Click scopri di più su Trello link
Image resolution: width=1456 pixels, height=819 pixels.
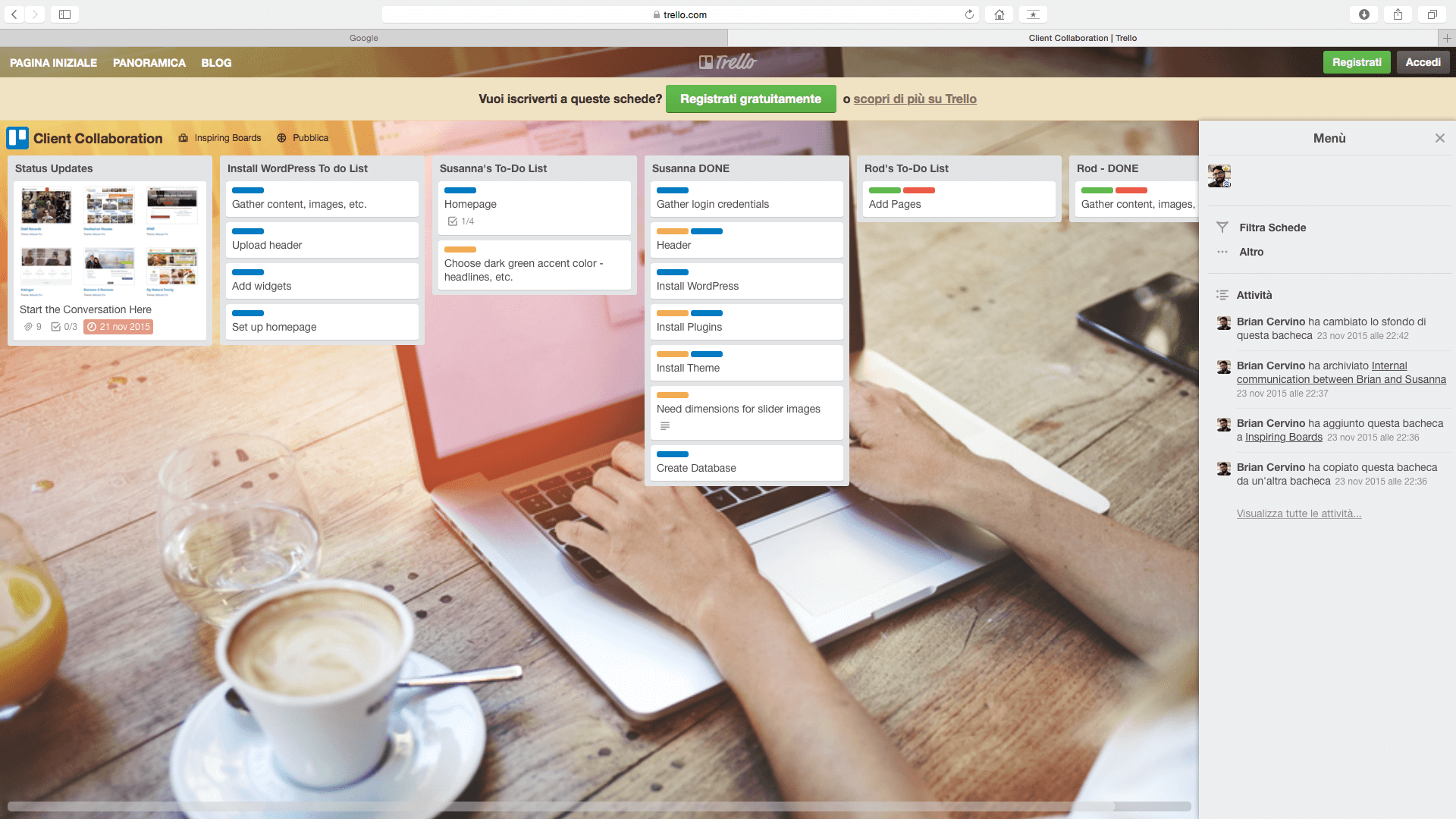tap(914, 99)
